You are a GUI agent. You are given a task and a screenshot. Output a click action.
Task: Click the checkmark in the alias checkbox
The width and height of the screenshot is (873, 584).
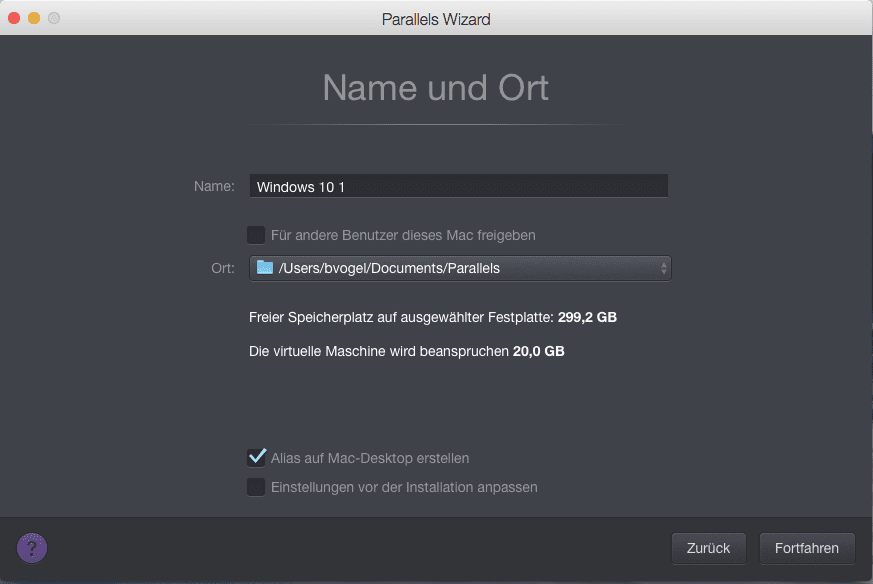coord(257,457)
